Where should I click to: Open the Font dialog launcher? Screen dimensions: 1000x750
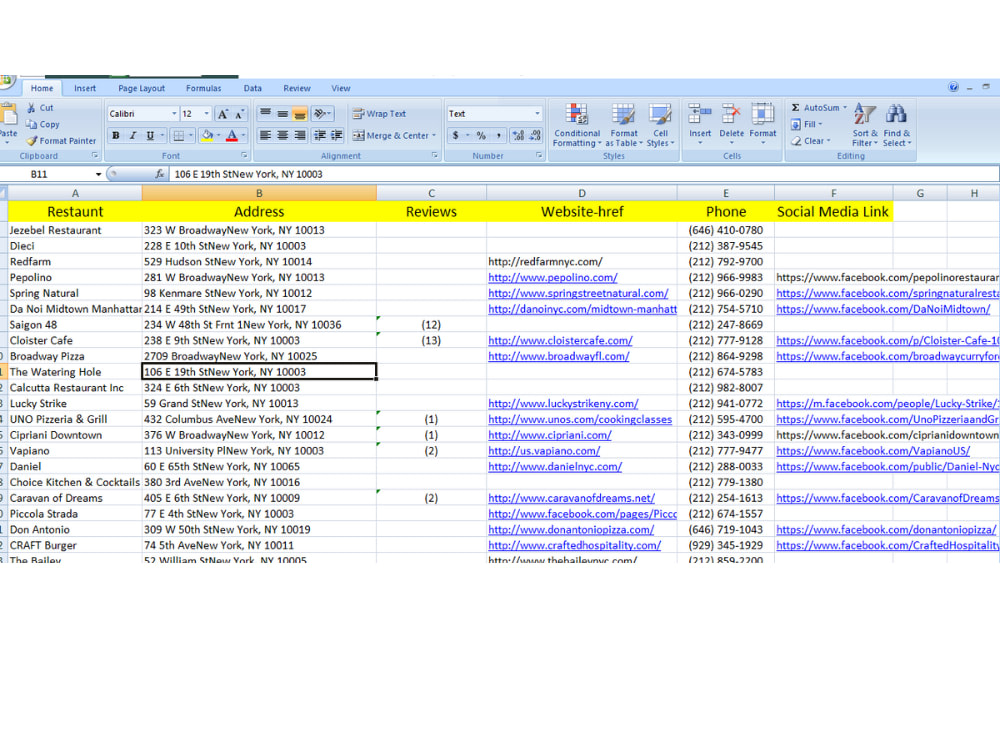[x=244, y=156]
